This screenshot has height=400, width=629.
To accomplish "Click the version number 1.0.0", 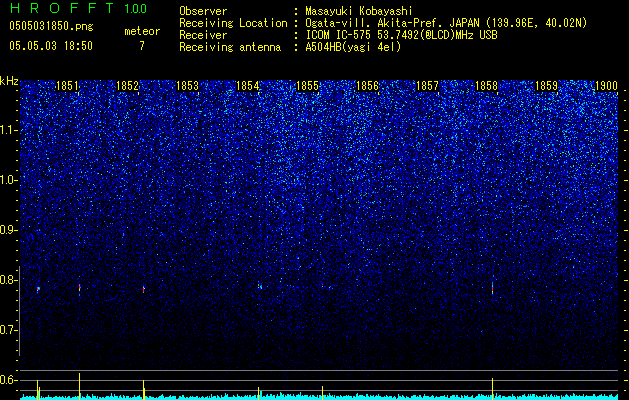I will tap(136, 9).
